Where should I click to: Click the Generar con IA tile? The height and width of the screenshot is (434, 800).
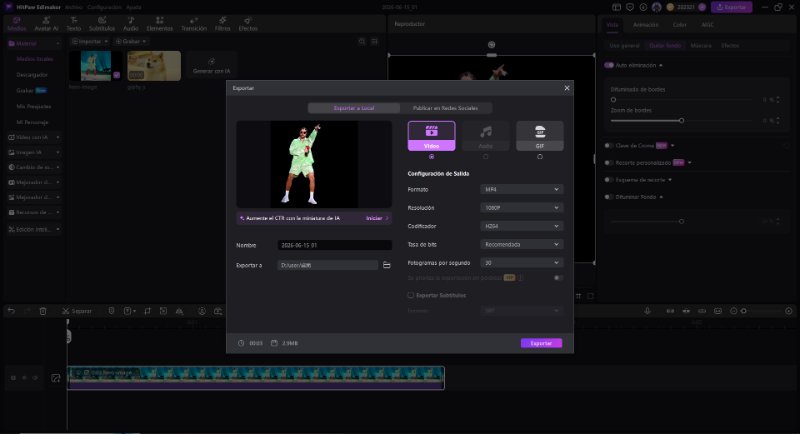coord(212,66)
